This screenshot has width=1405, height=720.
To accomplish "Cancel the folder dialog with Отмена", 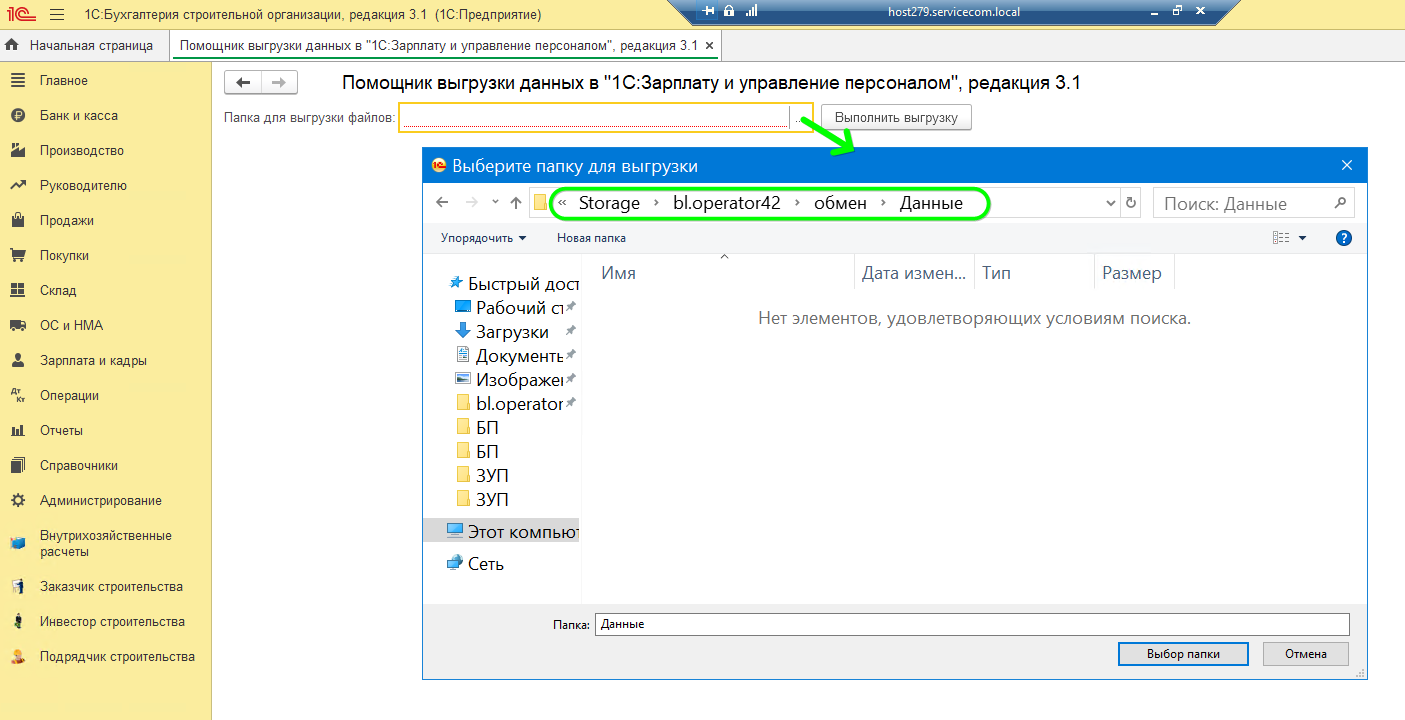I will [1306, 654].
